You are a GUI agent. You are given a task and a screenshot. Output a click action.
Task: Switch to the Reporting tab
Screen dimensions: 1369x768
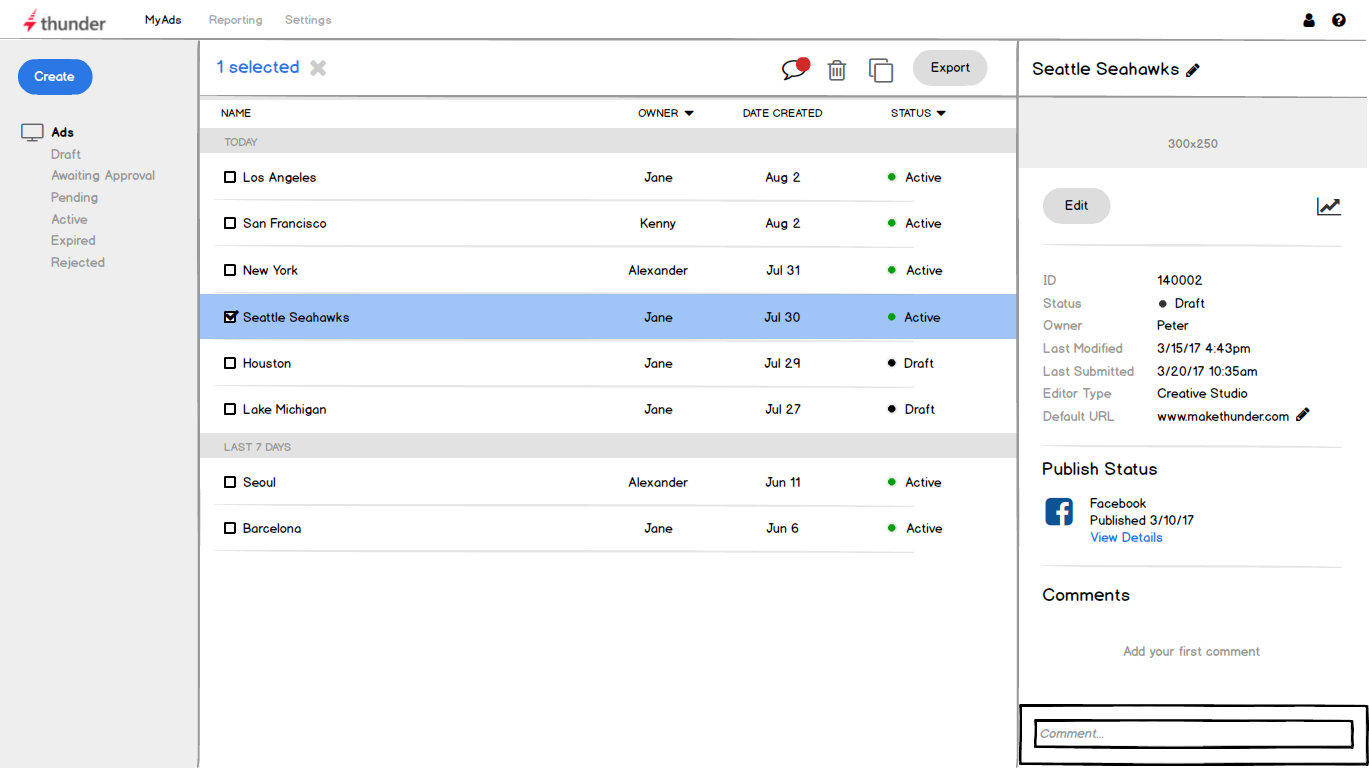point(236,20)
